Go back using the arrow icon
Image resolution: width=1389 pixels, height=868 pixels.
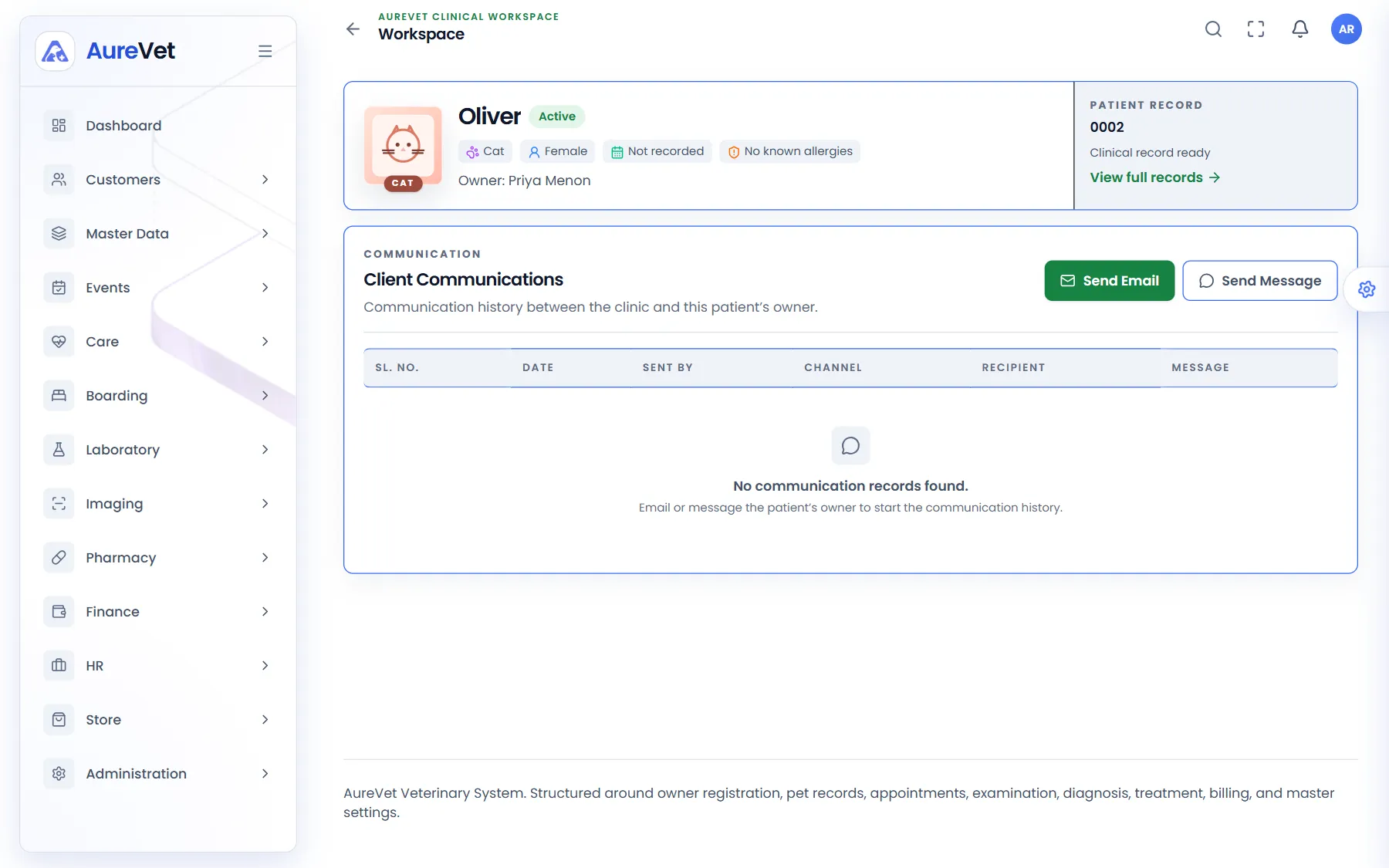coord(353,29)
